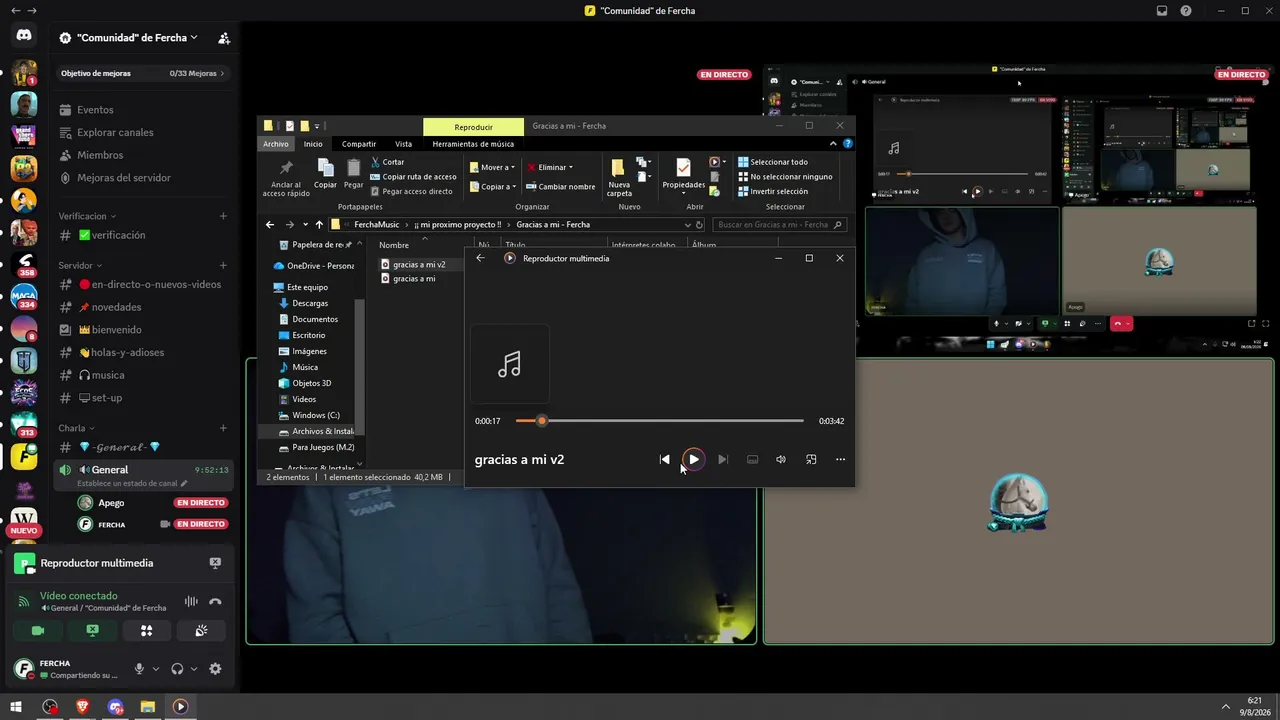Viewport: 1280px width, 720px height.
Task: Seek along the media player progress bar
Action: click(x=660, y=421)
